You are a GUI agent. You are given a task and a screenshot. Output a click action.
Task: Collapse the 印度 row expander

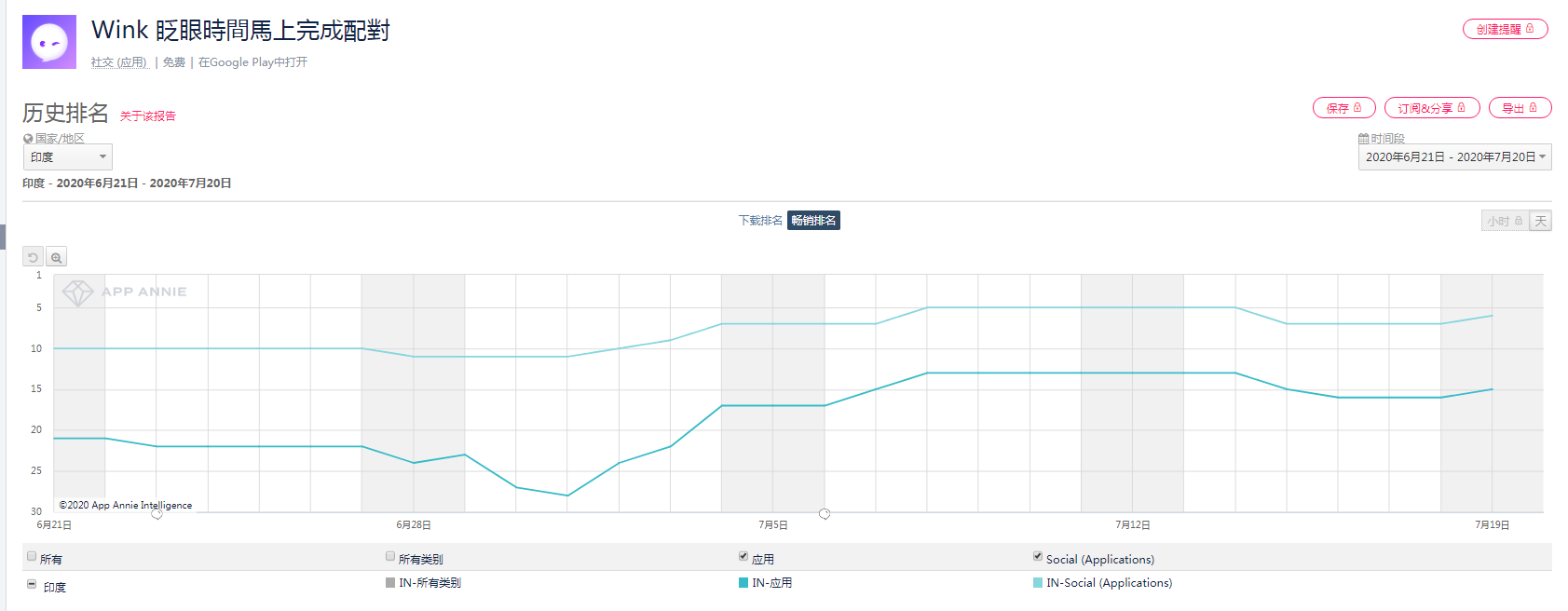pos(32,584)
